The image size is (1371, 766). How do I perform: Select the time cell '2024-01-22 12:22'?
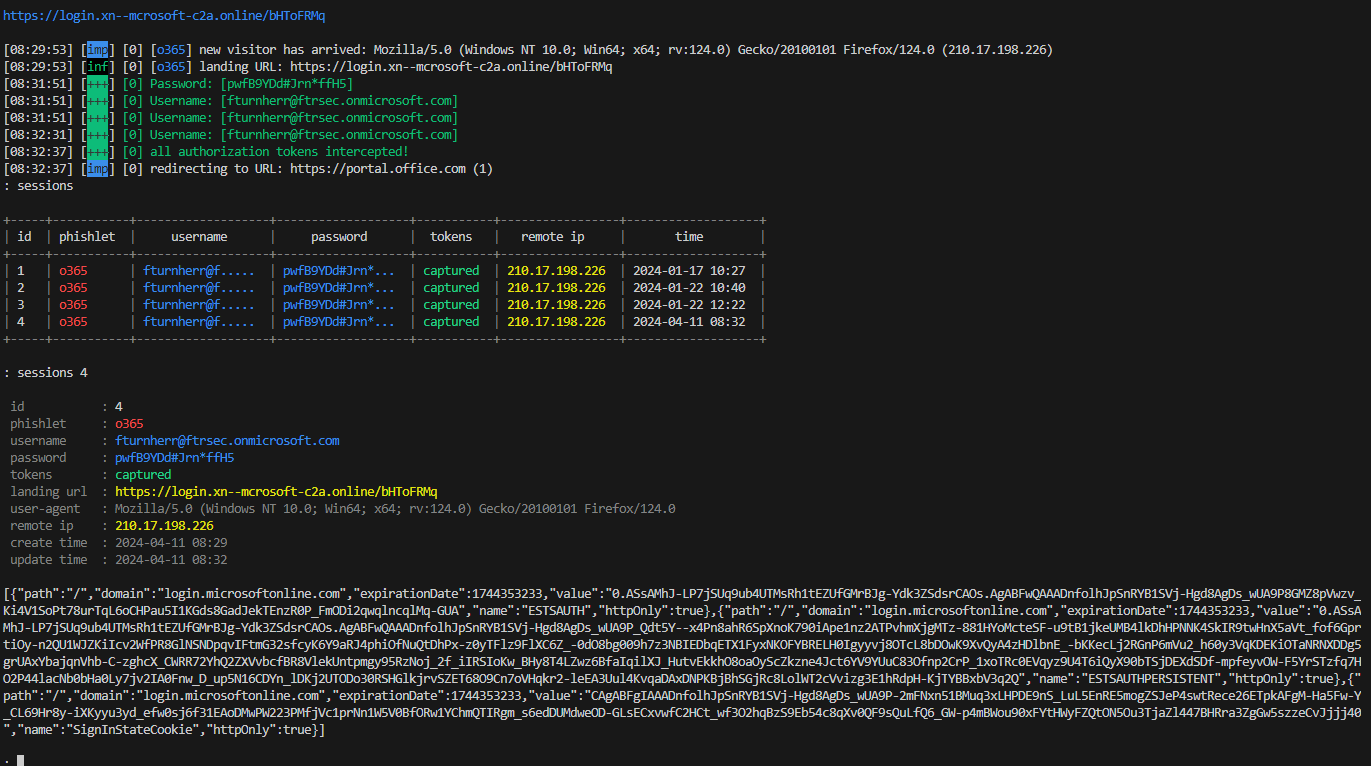[690, 305]
